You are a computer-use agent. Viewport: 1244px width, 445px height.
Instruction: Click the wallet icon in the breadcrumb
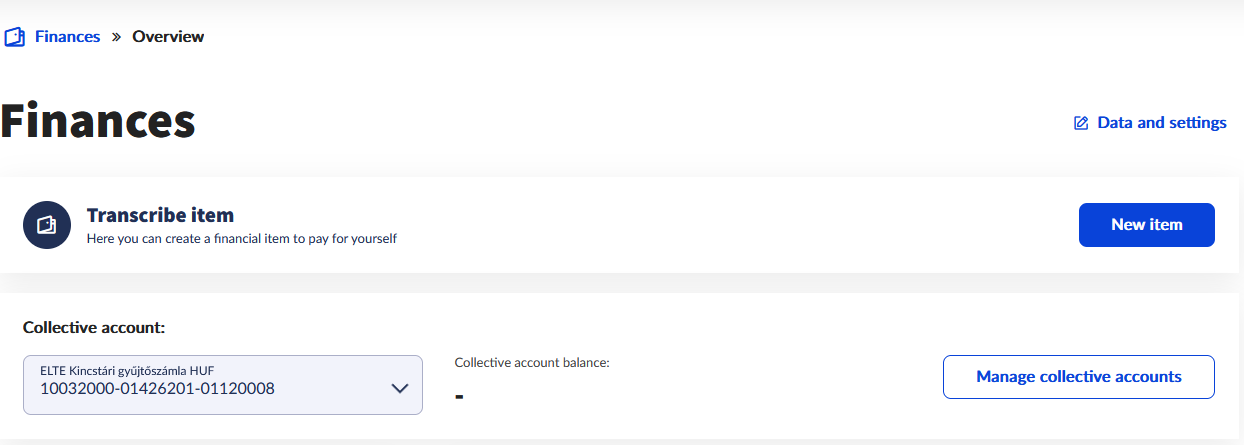[14, 37]
